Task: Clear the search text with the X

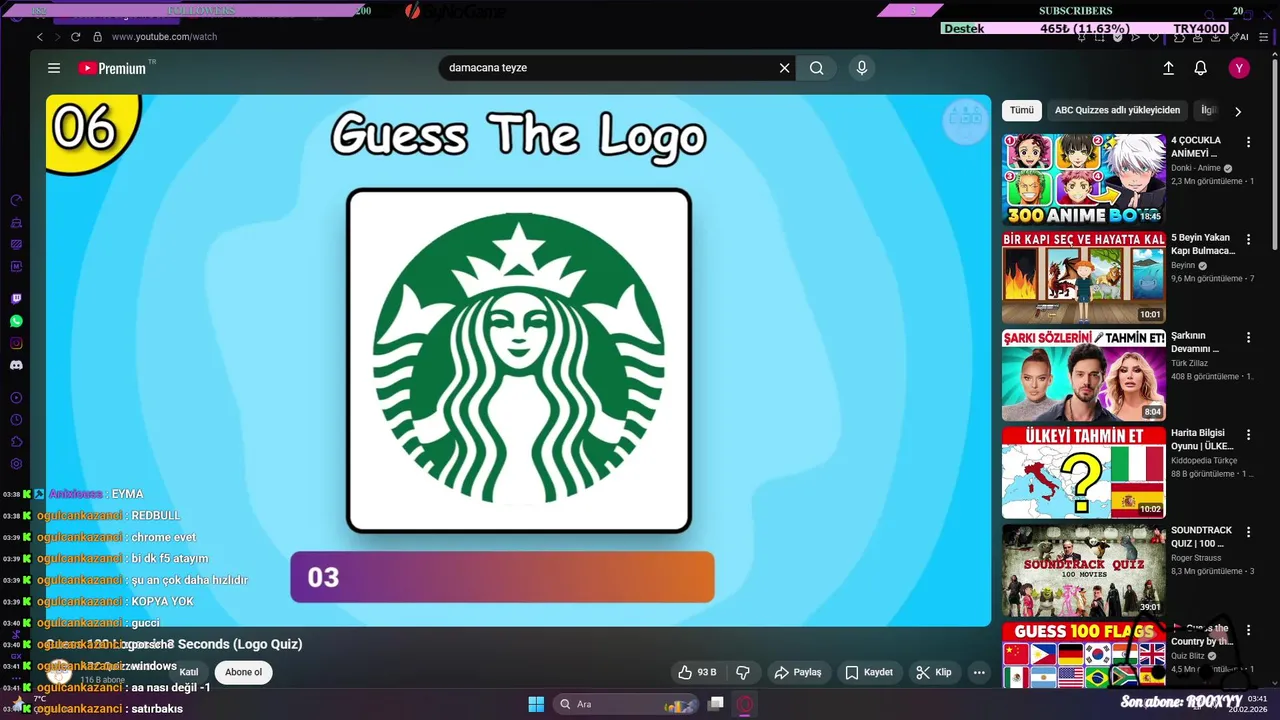Action: coord(785,68)
